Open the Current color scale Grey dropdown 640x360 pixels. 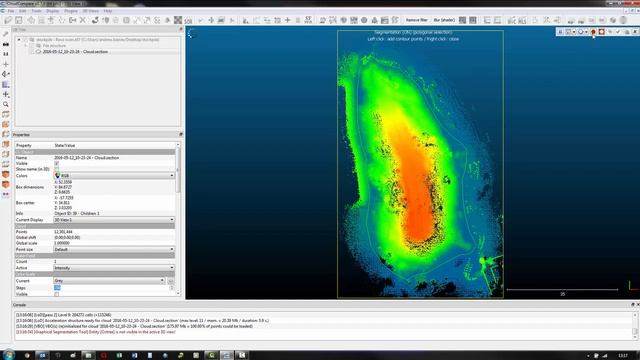[109, 281]
